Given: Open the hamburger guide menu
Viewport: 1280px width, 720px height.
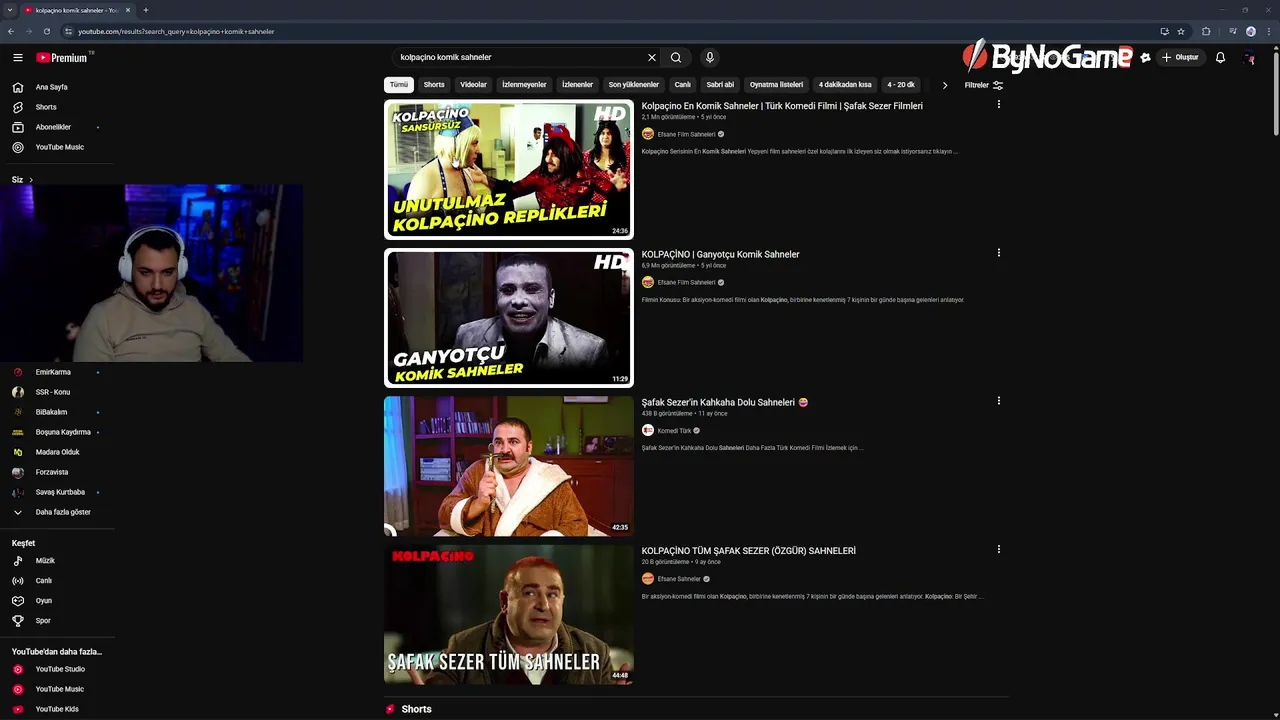Looking at the screenshot, I should [x=17, y=58].
